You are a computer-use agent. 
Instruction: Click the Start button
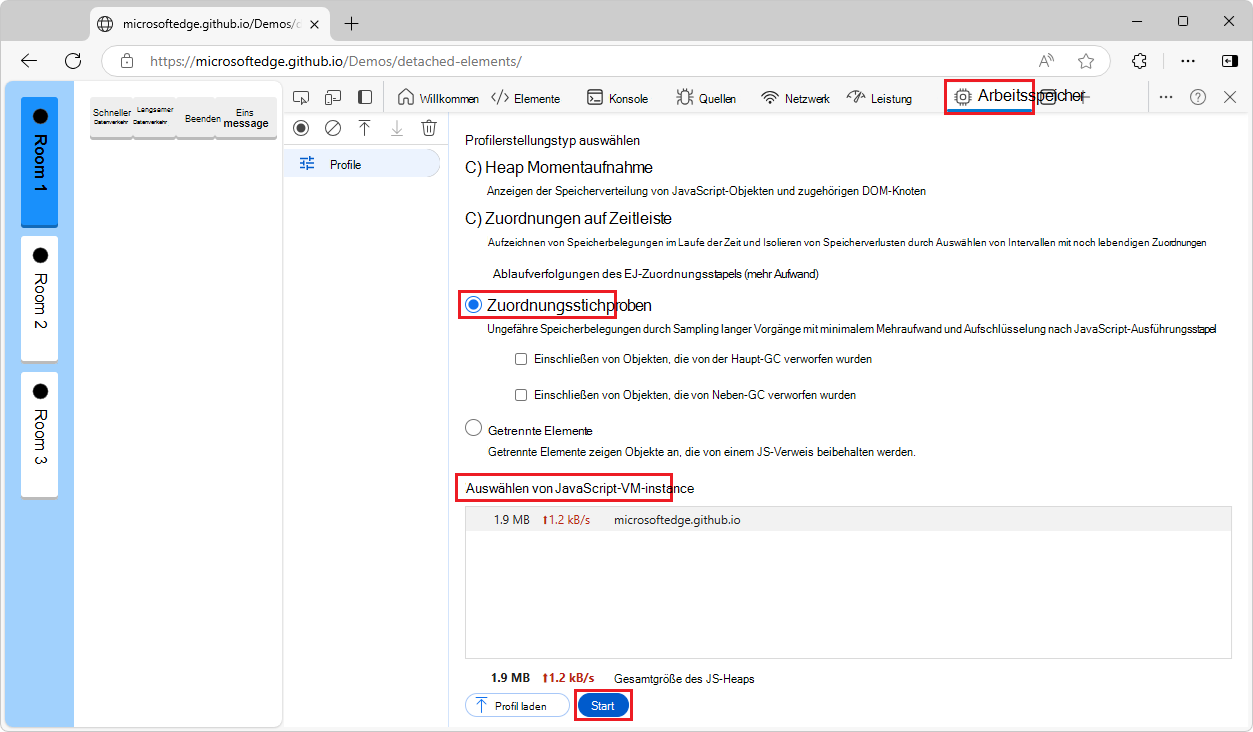coord(602,704)
